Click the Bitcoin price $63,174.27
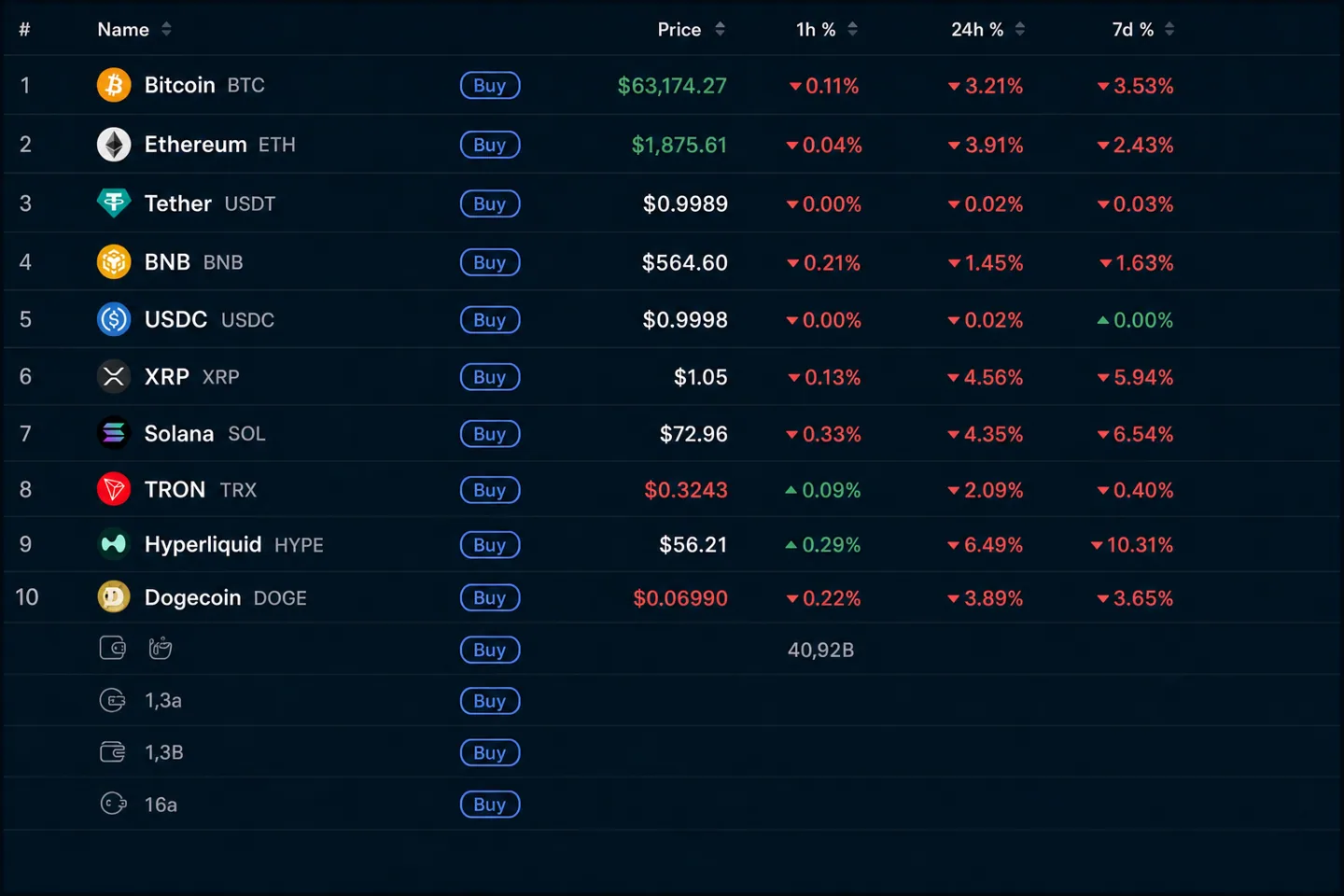This screenshot has height=896, width=1344. [672, 86]
